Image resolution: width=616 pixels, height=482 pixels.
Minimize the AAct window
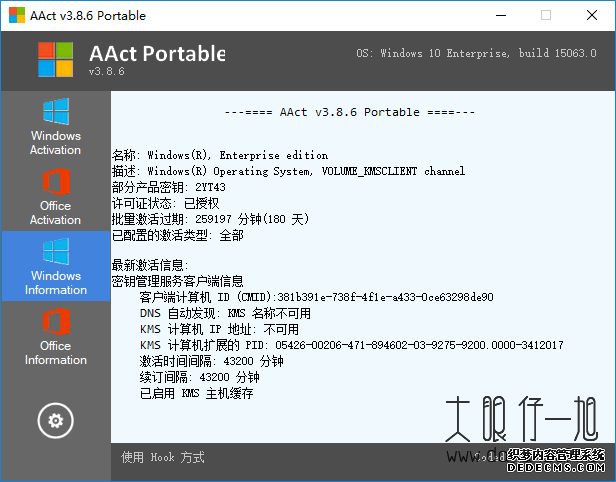(x=501, y=15)
